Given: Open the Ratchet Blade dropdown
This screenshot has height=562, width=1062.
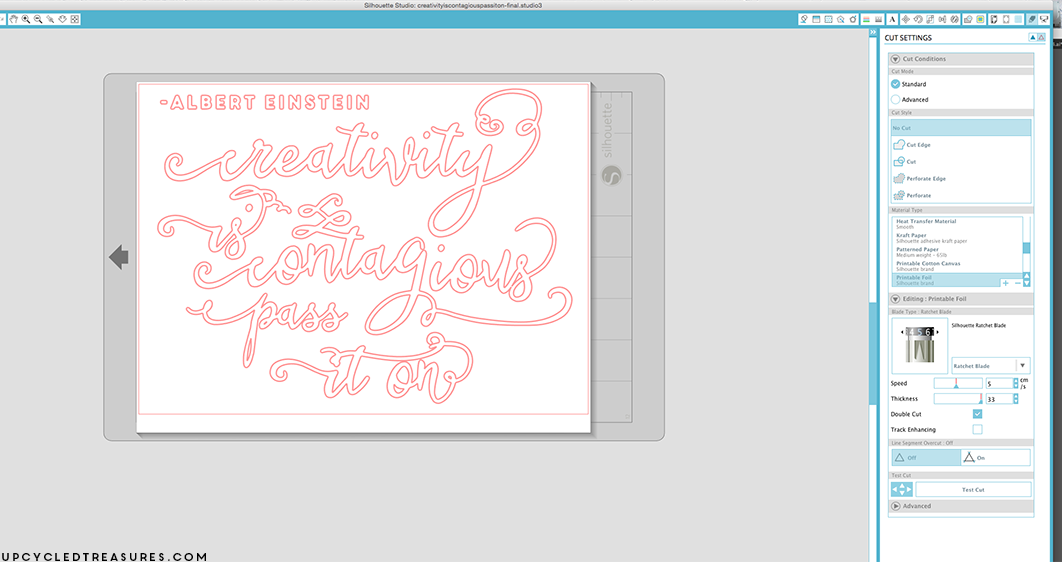Looking at the screenshot, I should pos(991,366).
